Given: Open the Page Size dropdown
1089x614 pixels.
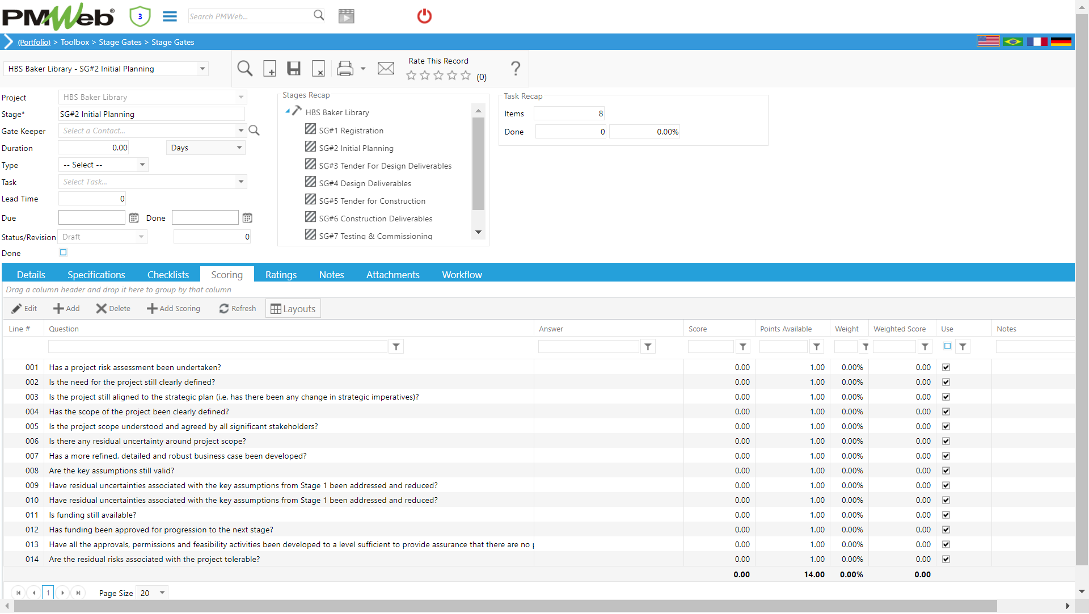Looking at the screenshot, I should tap(162, 593).
